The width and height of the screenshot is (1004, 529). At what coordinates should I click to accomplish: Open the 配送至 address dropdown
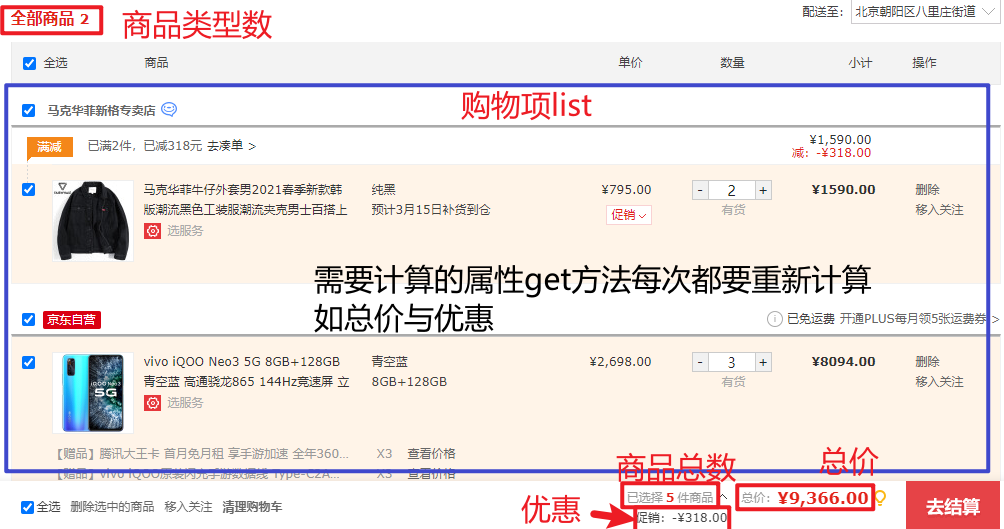click(x=925, y=12)
